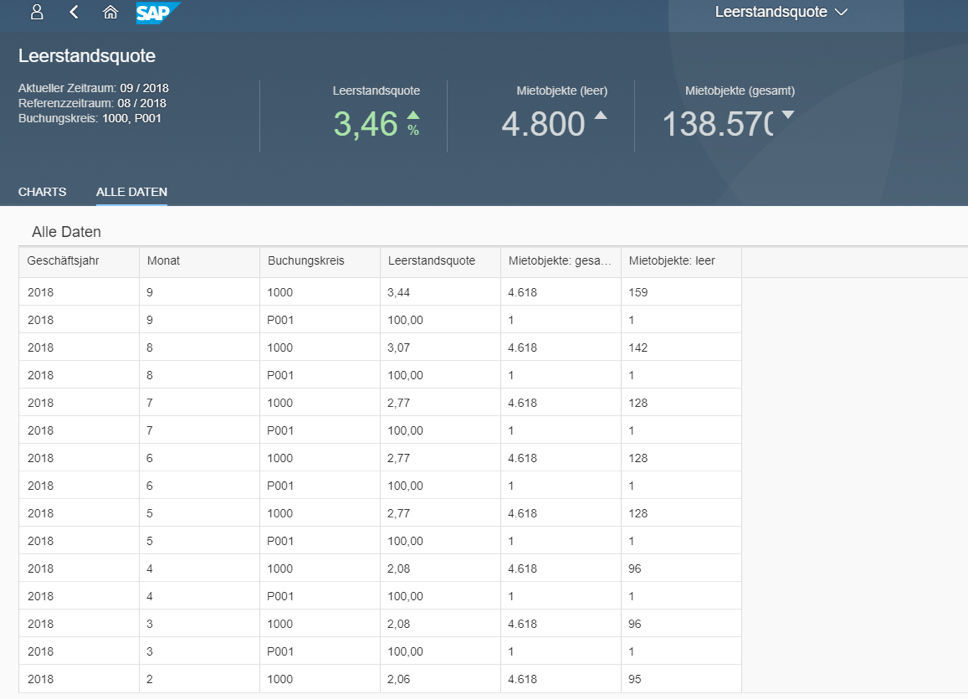Click the Buchungskreis column header
Viewport: 968px width, 699px height.
tap(320, 261)
